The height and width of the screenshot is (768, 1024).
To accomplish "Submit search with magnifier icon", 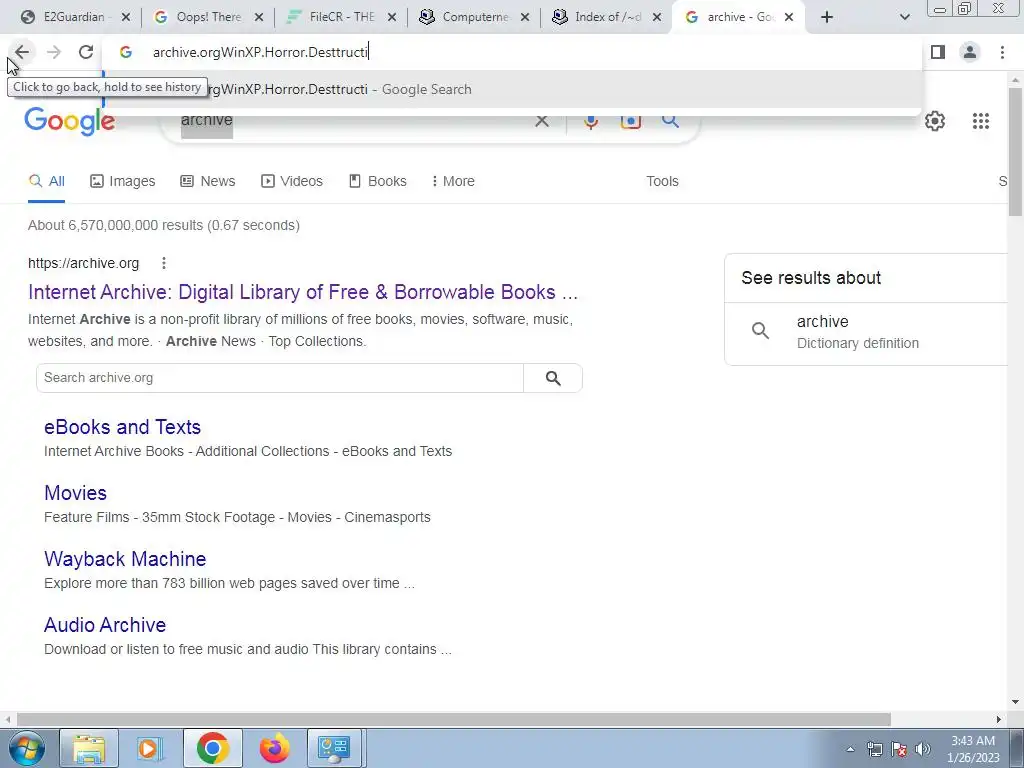I will point(670,121).
